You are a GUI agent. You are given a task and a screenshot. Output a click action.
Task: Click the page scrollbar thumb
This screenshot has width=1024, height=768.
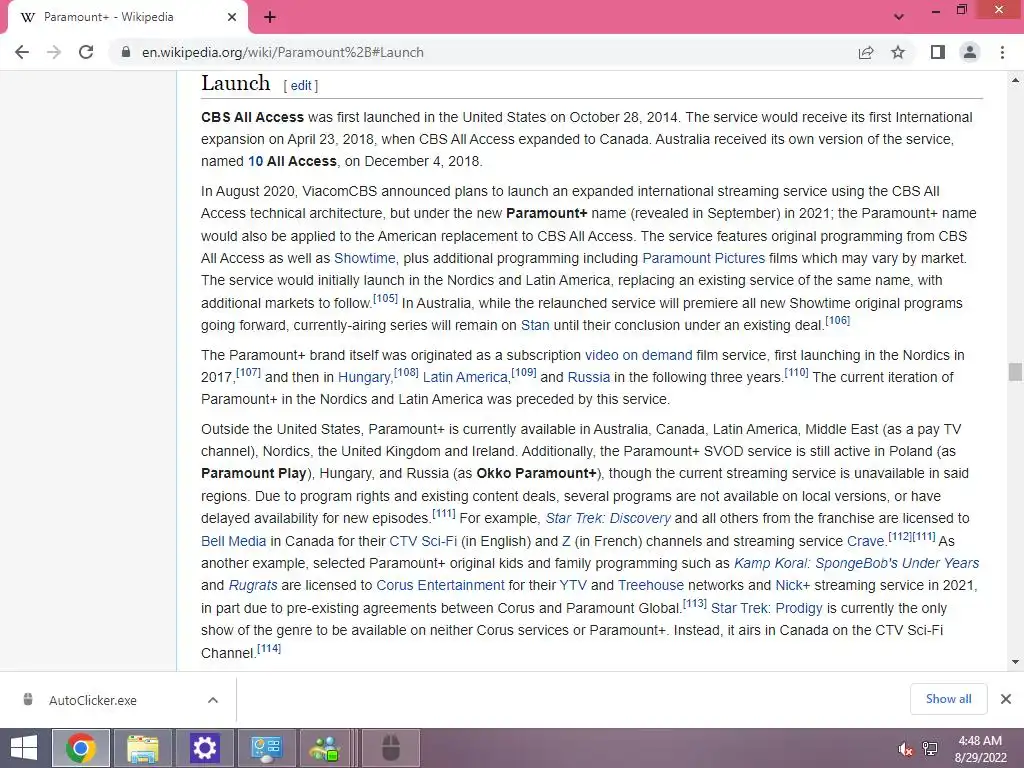tap(1015, 372)
